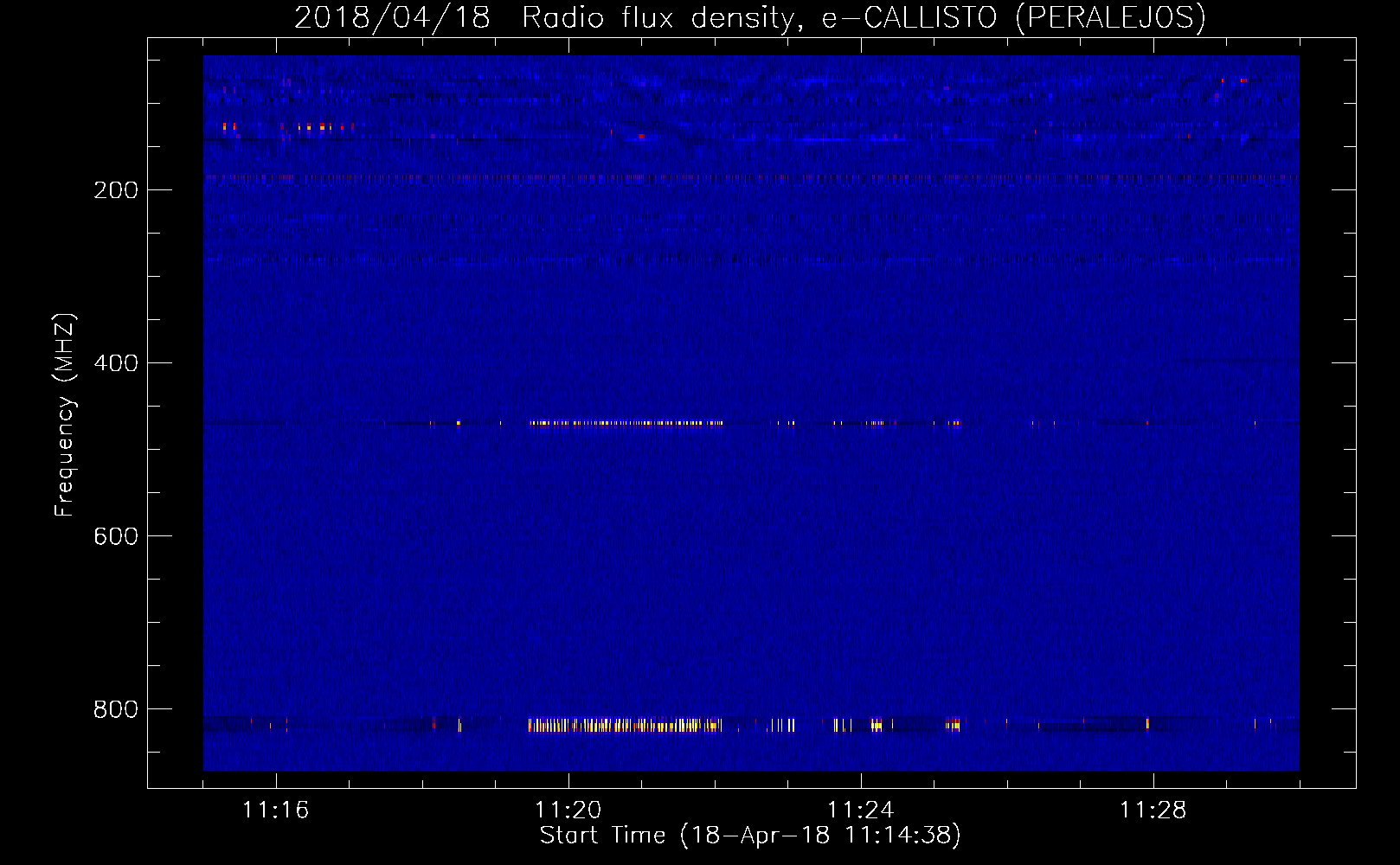Screen dimensions: 1400x865
Task: Click the 11:28 time tick label
Action: click(x=1153, y=811)
